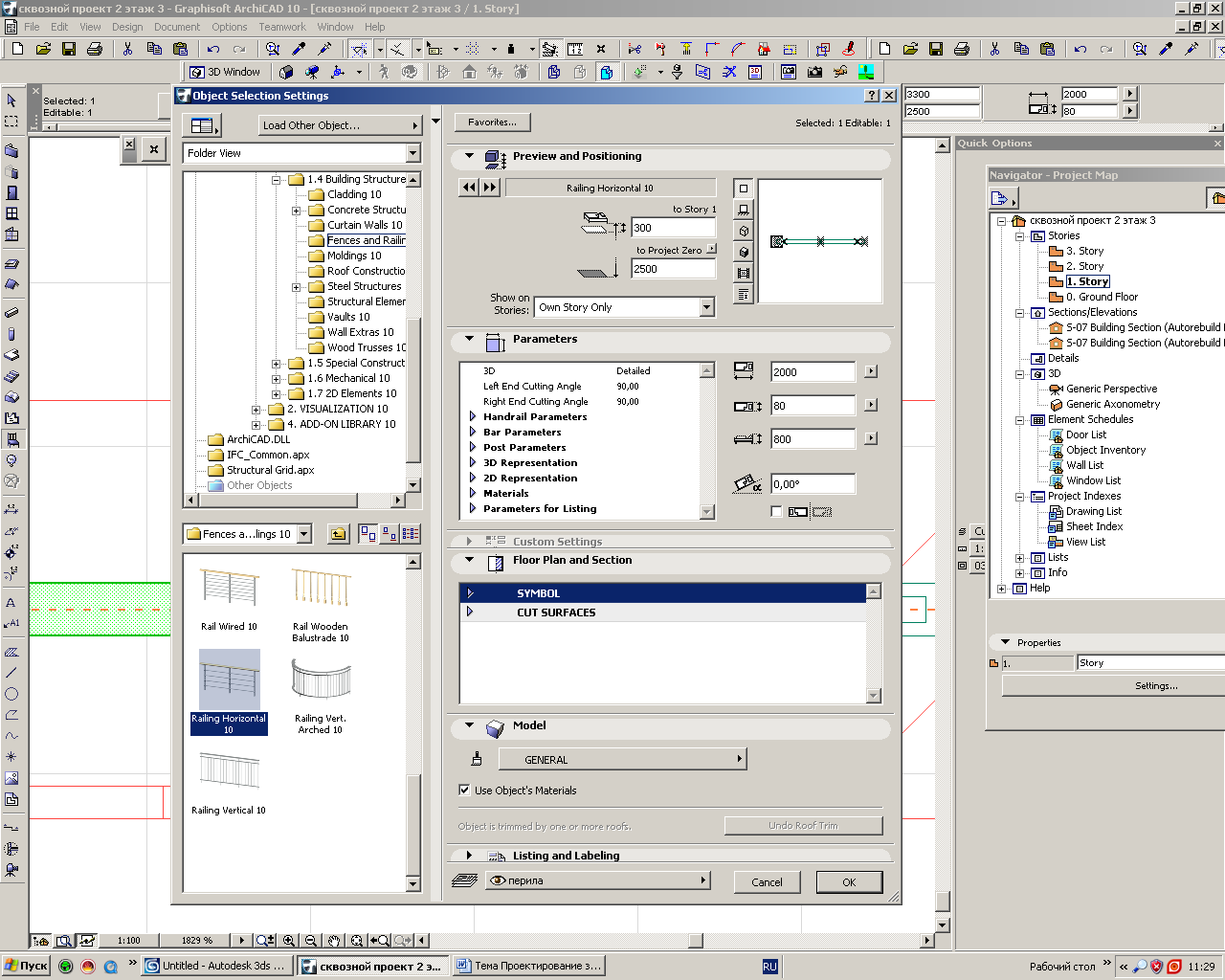Click the Settings... button in the Navigator properties

click(1156, 686)
